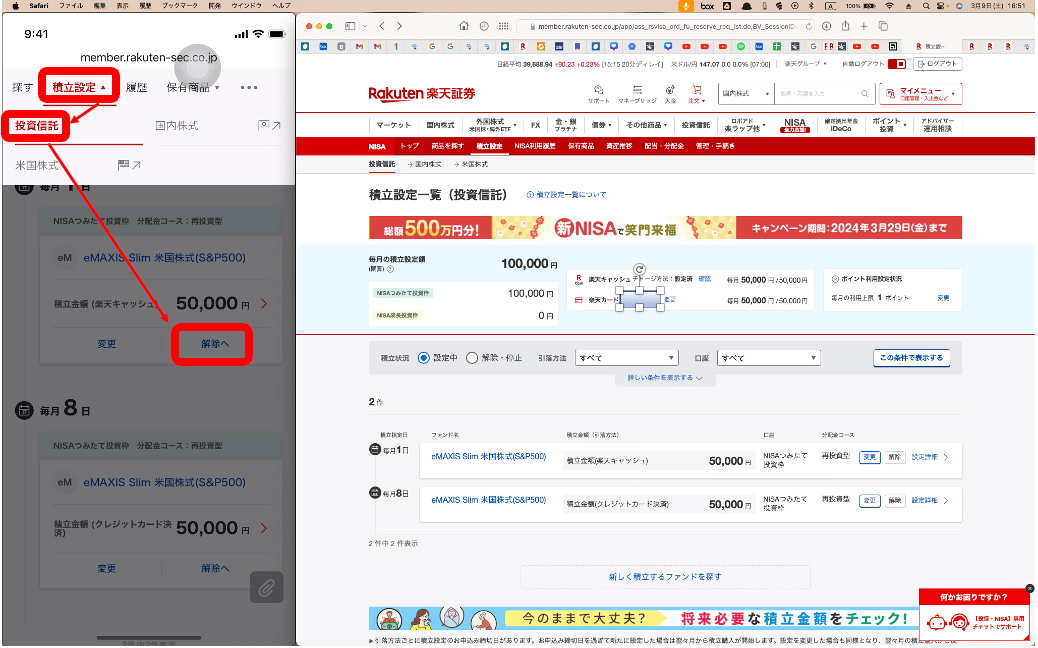This screenshot has width=1038, height=648.
Task: Expand 詳しい条件を表示する
Action: coord(665,378)
